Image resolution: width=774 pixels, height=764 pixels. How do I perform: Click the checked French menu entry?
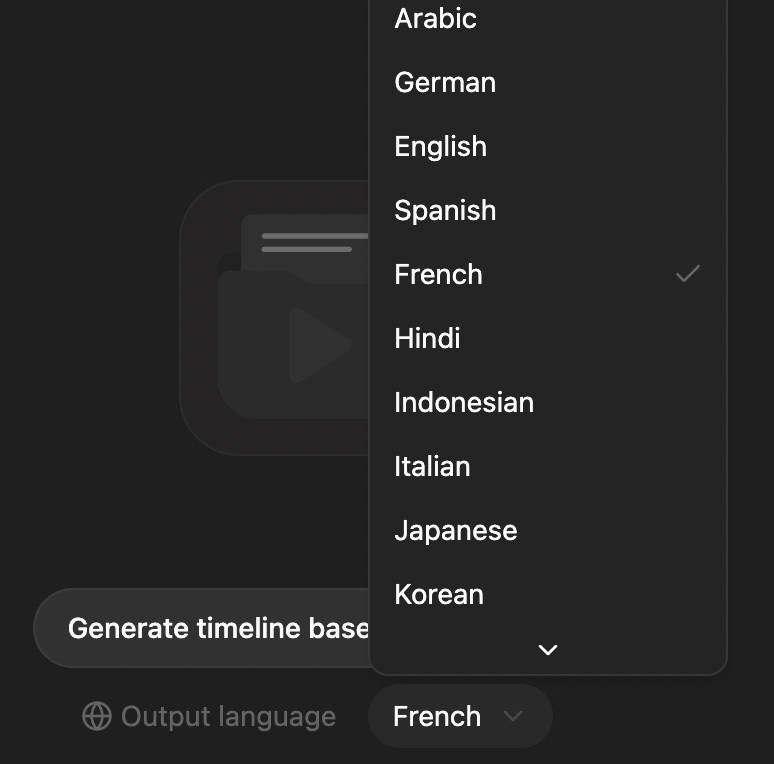click(439, 275)
